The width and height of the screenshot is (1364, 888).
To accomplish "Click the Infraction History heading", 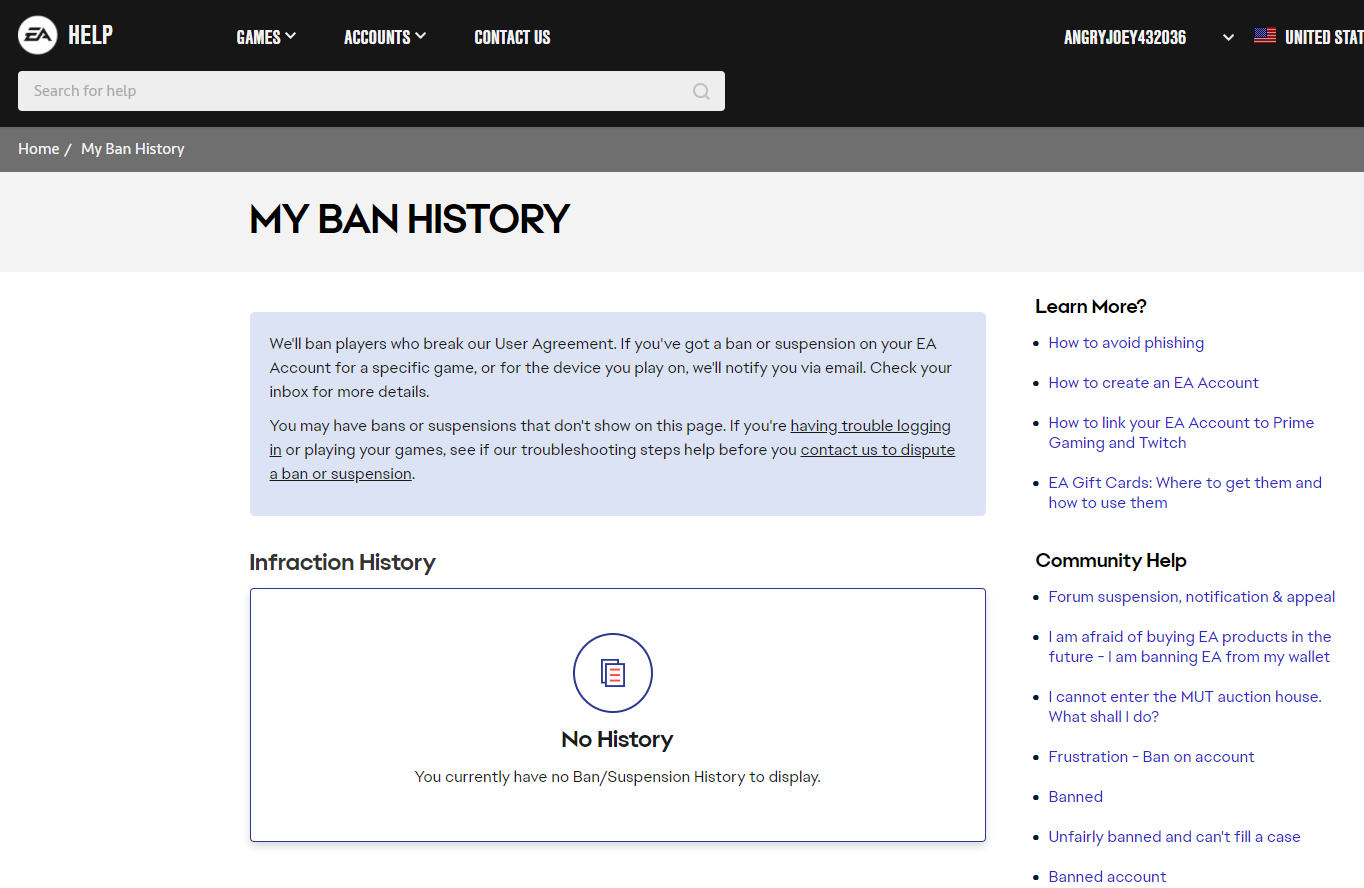I will coord(342,562).
